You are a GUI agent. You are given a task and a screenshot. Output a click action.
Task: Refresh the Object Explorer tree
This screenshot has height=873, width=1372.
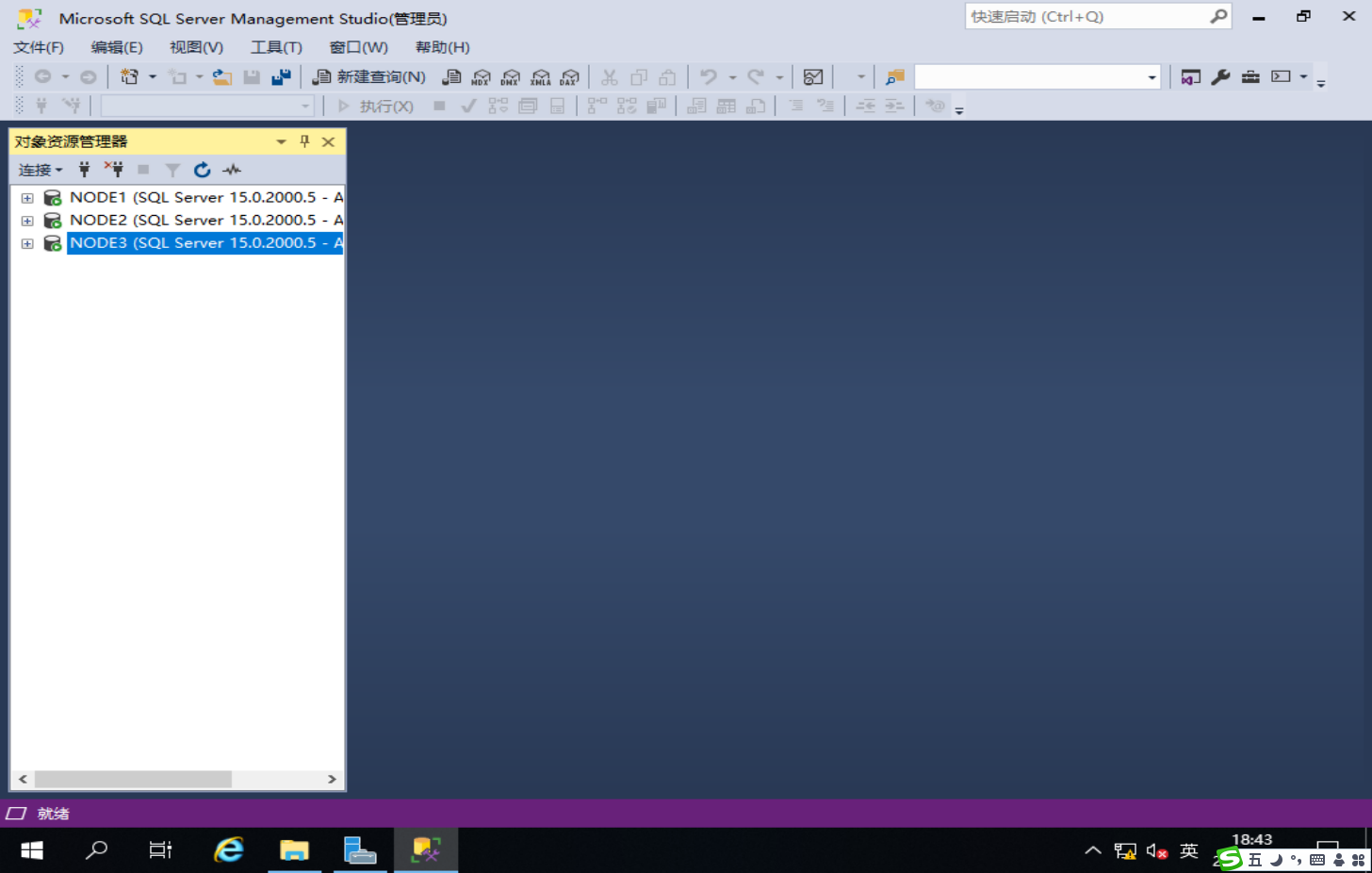pyautogui.click(x=202, y=170)
